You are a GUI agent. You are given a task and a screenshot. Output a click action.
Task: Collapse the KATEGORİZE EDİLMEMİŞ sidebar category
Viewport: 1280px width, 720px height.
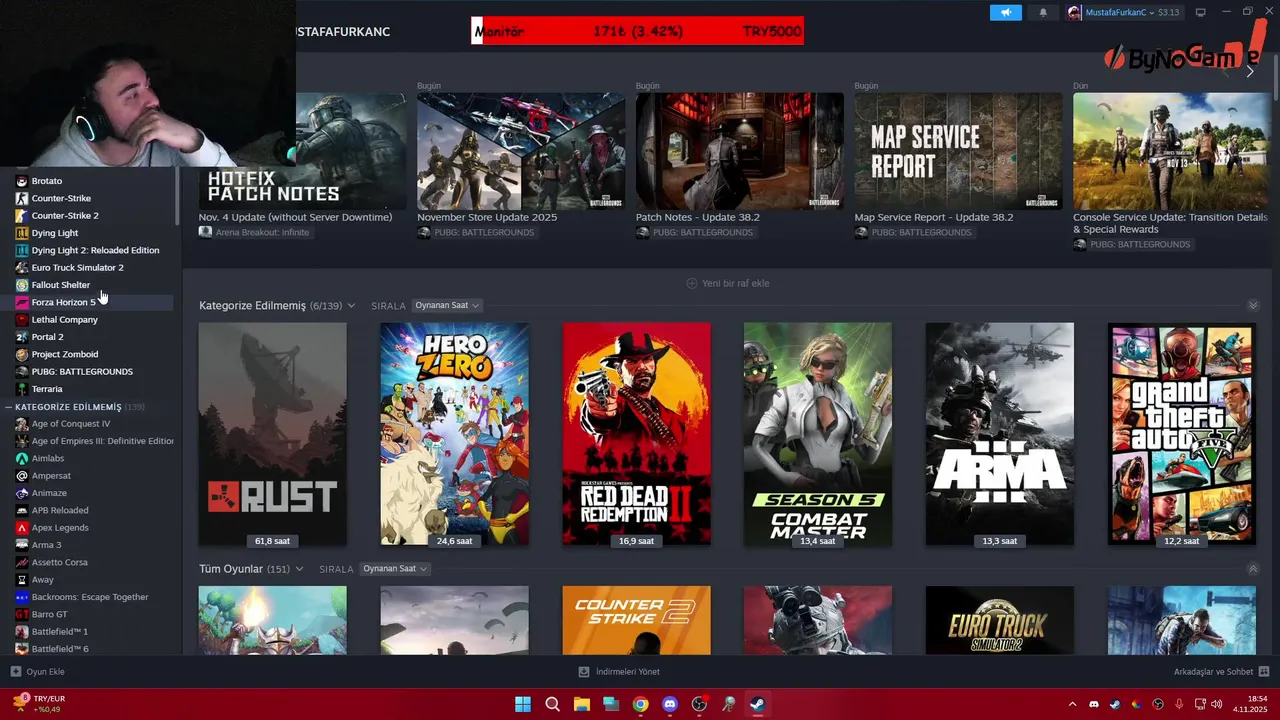point(8,407)
